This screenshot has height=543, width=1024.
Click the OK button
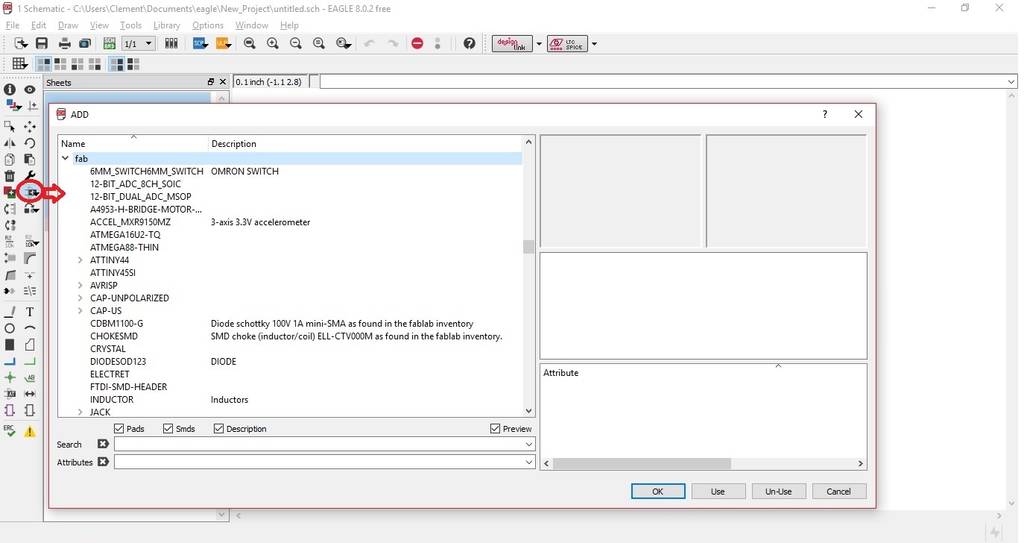point(658,491)
